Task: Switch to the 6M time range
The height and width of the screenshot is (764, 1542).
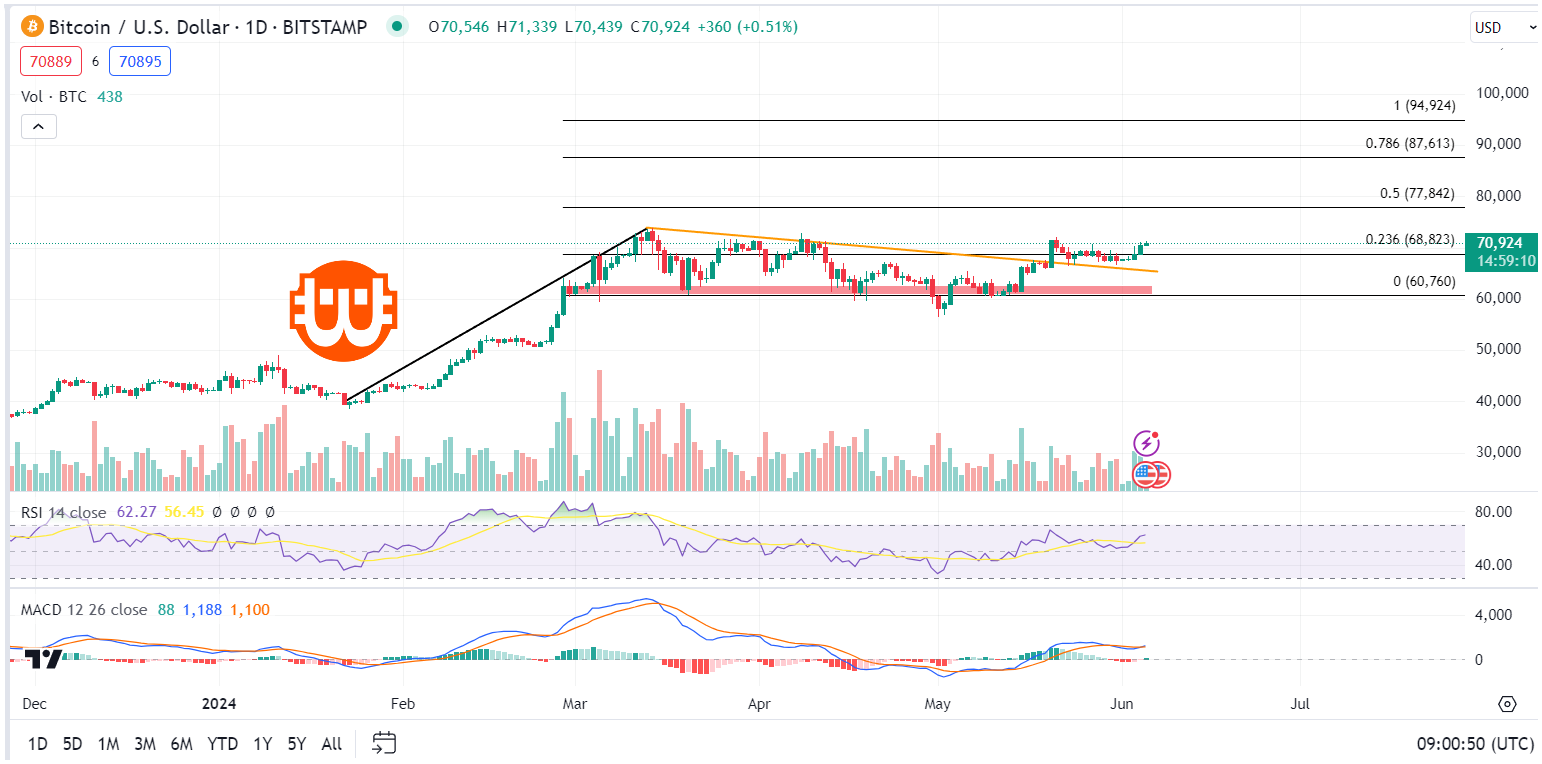Action: [x=181, y=744]
